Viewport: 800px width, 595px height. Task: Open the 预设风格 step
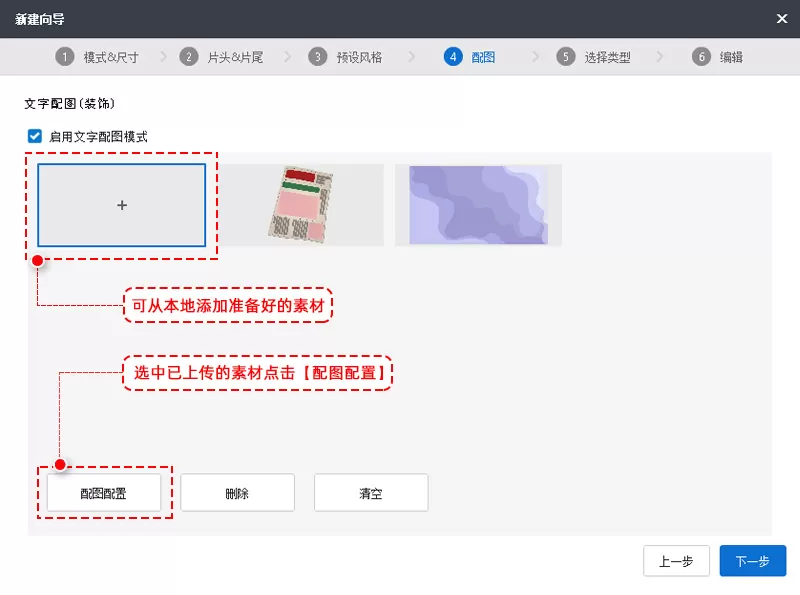tap(359, 57)
